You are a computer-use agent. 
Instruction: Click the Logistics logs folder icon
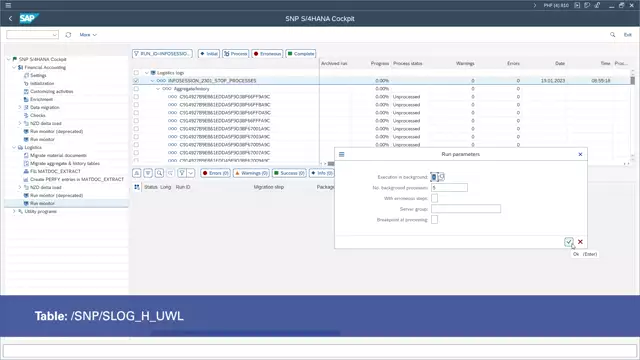[x=153, y=73]
